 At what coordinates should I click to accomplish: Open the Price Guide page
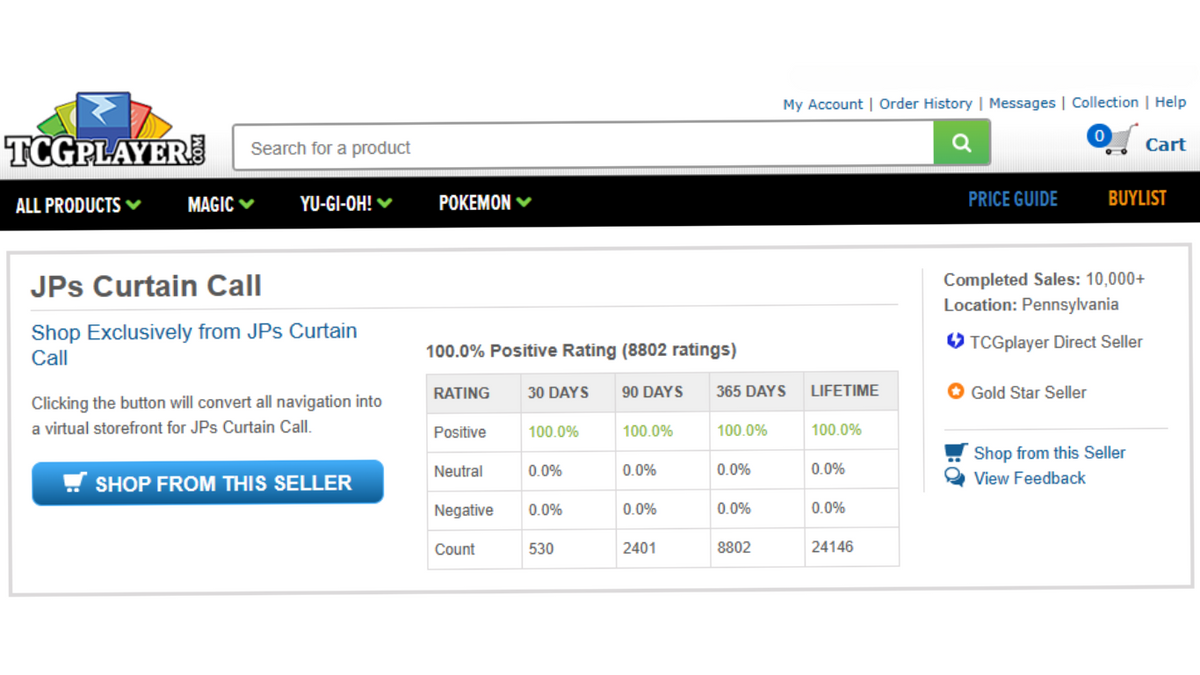1012,199
